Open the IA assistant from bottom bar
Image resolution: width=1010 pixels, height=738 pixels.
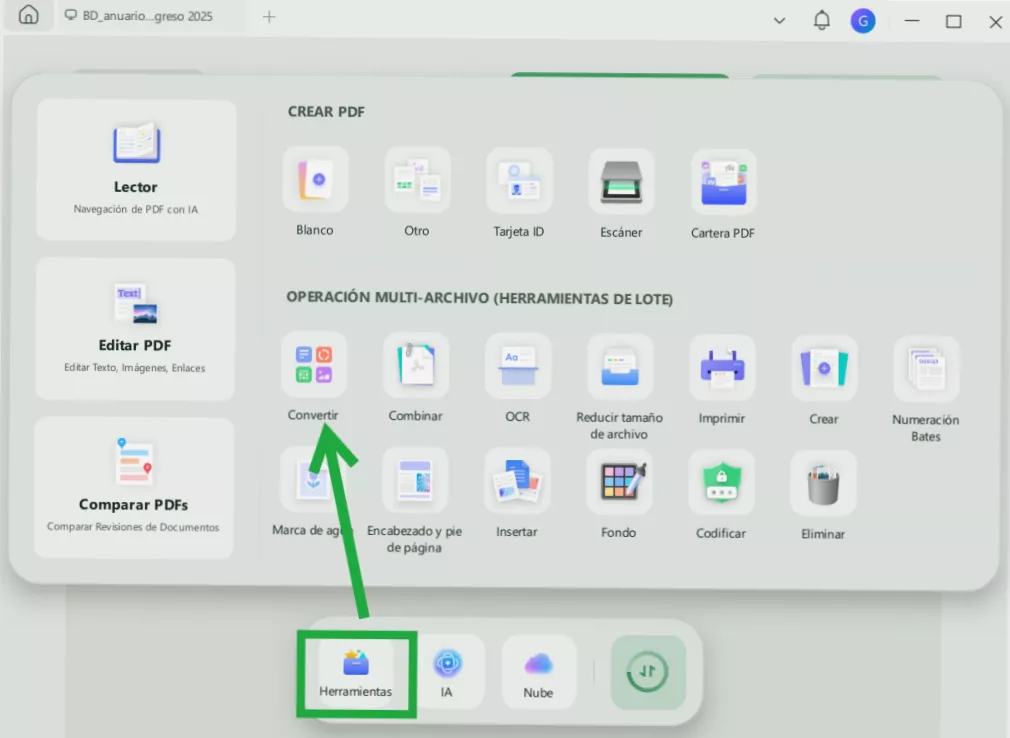(x=447, y=673)
